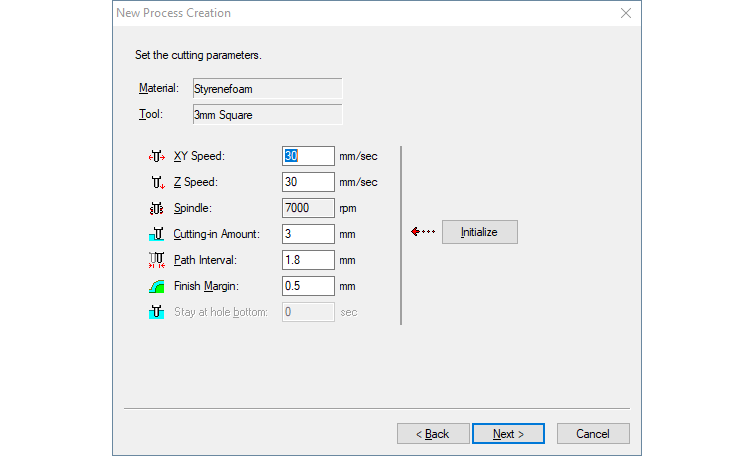Click the Spindle rpm field
Image resolution: width=754 pixels, height=456 pixels.
point(308,208)
